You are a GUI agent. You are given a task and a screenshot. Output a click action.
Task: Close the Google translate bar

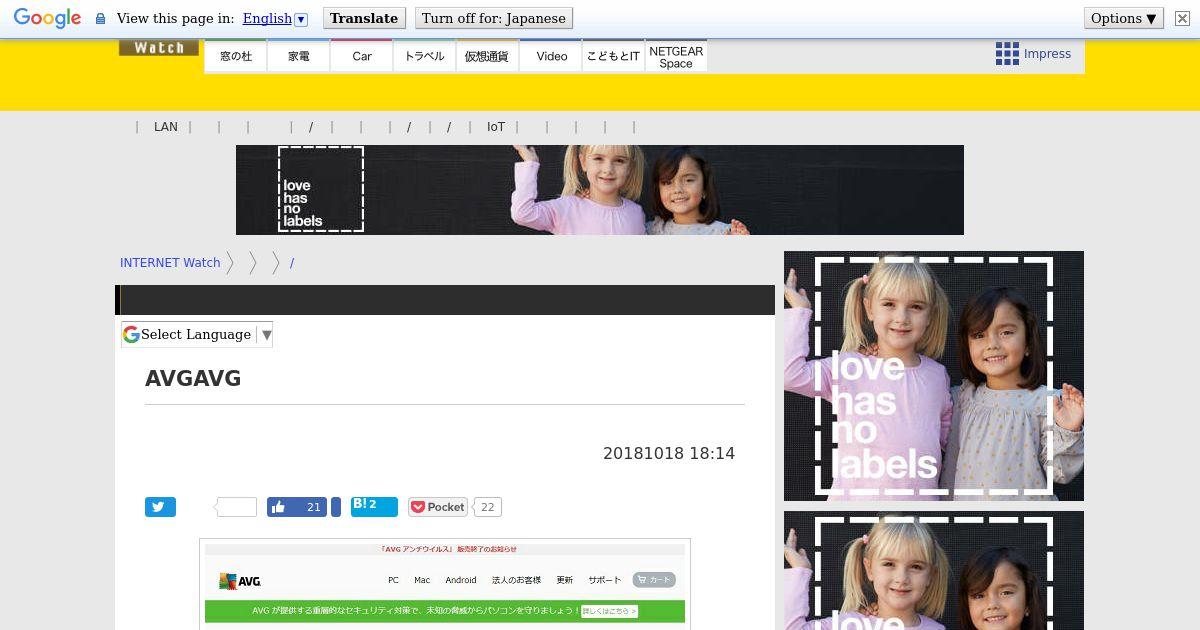(x=1182, y=18)
